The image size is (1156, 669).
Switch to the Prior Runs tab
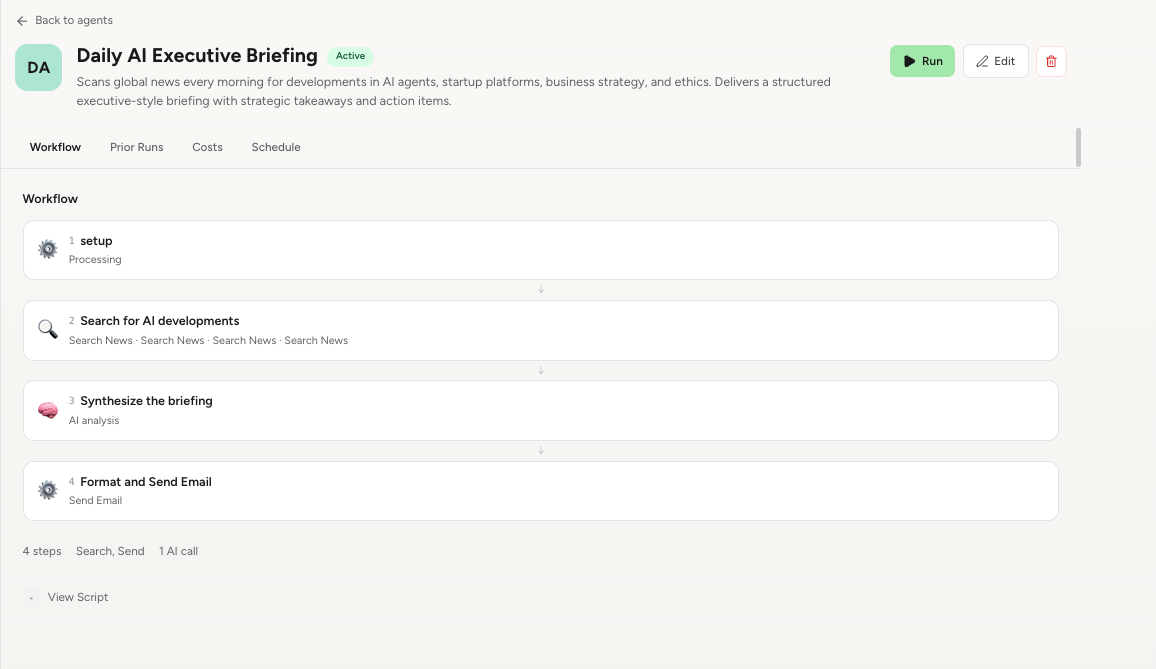coord(136,147)
